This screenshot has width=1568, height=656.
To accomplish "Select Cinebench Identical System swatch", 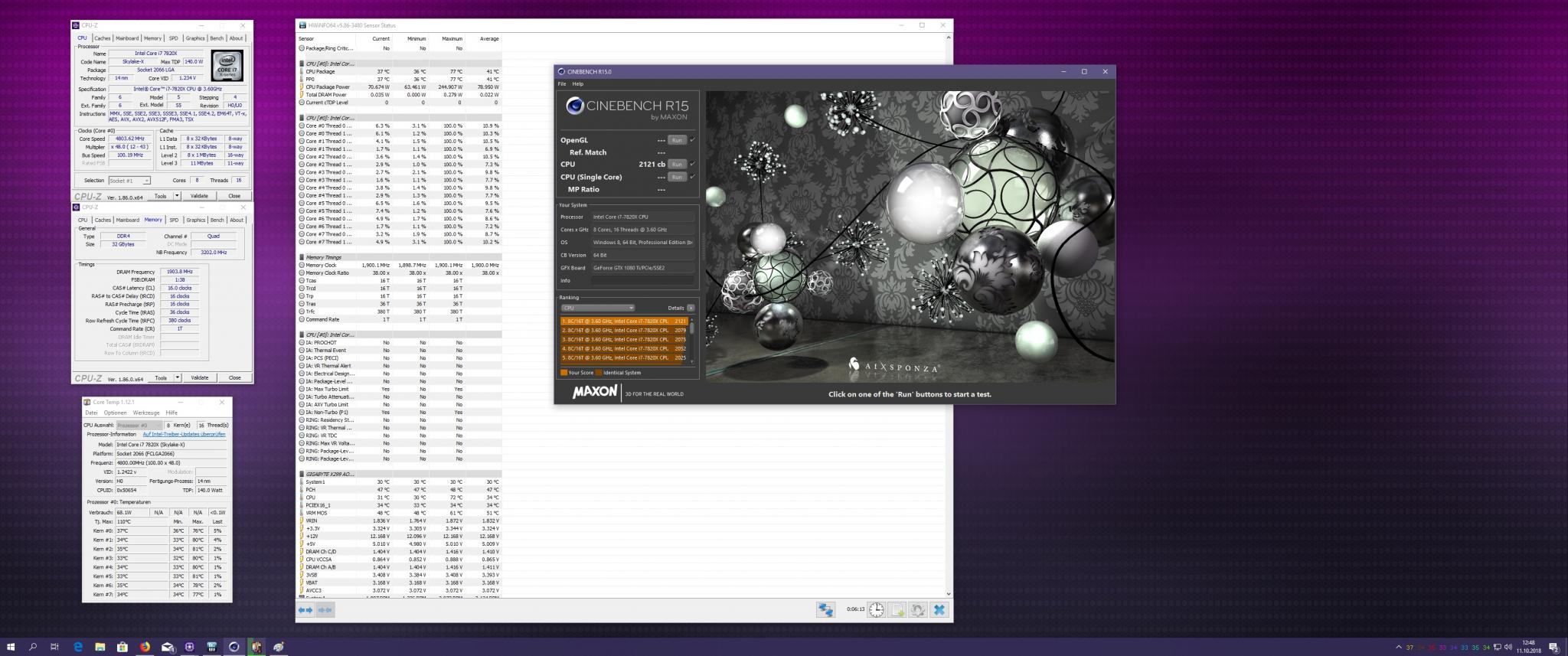I will (x=599, y=373).
